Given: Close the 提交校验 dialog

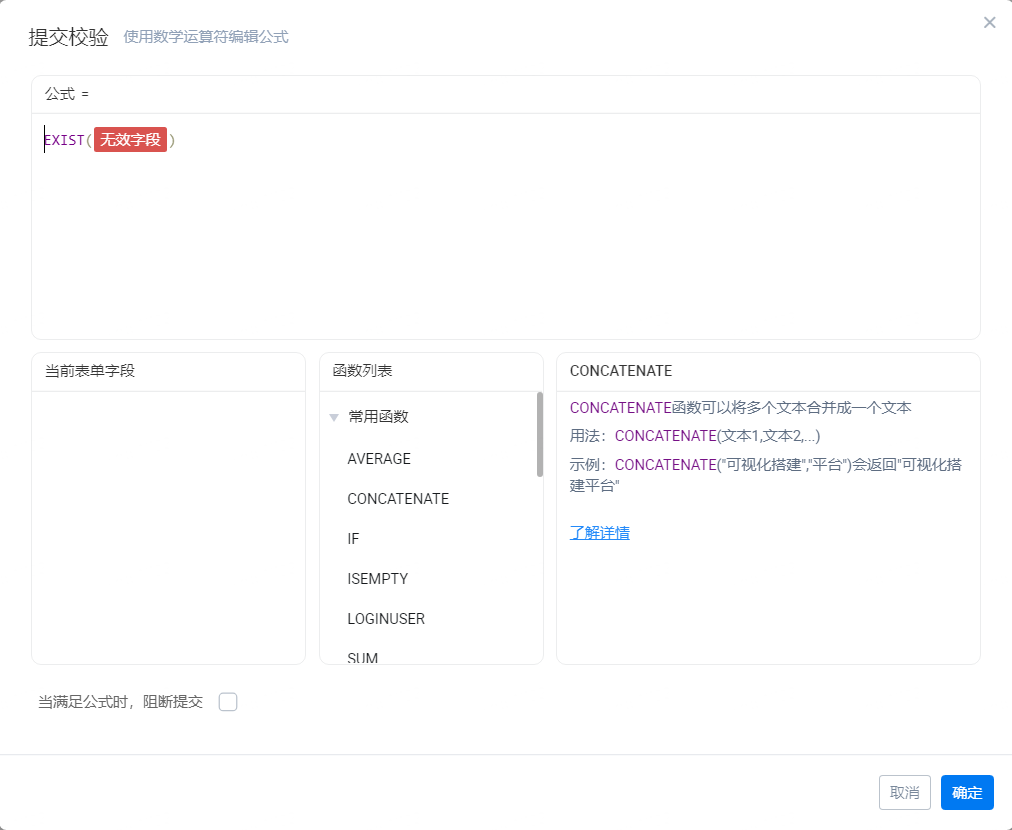Looking at the screenshot, I should point(989,23).
